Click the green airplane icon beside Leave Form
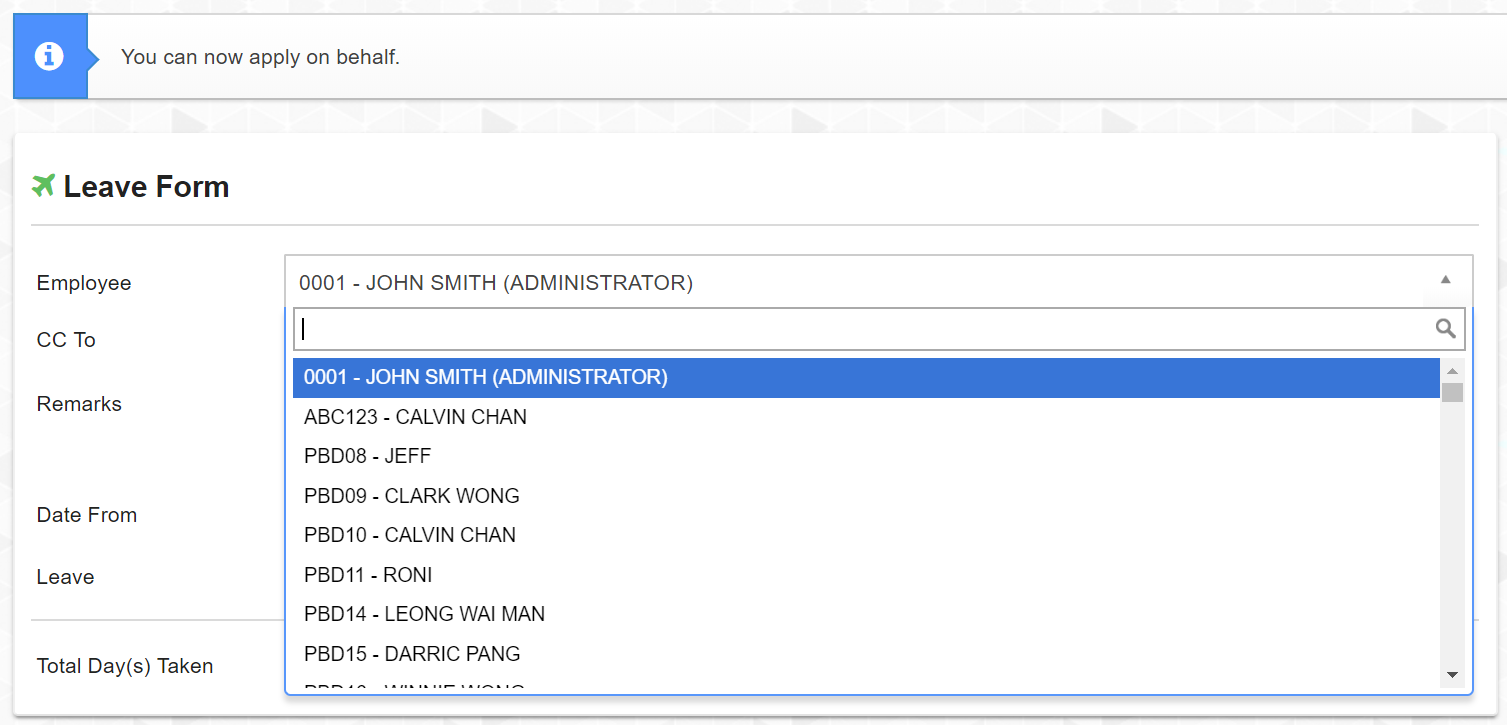This screenshot has width=1507, height=725. [43, 186]
